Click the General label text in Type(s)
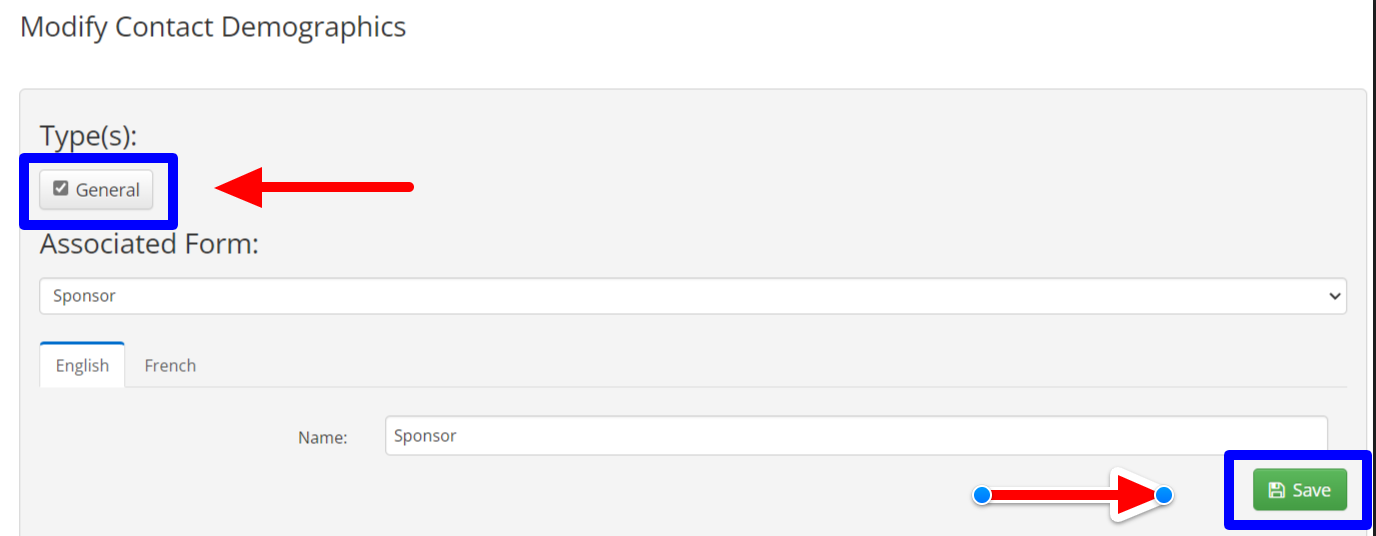The image size is (1376, 536). (107, 190)
